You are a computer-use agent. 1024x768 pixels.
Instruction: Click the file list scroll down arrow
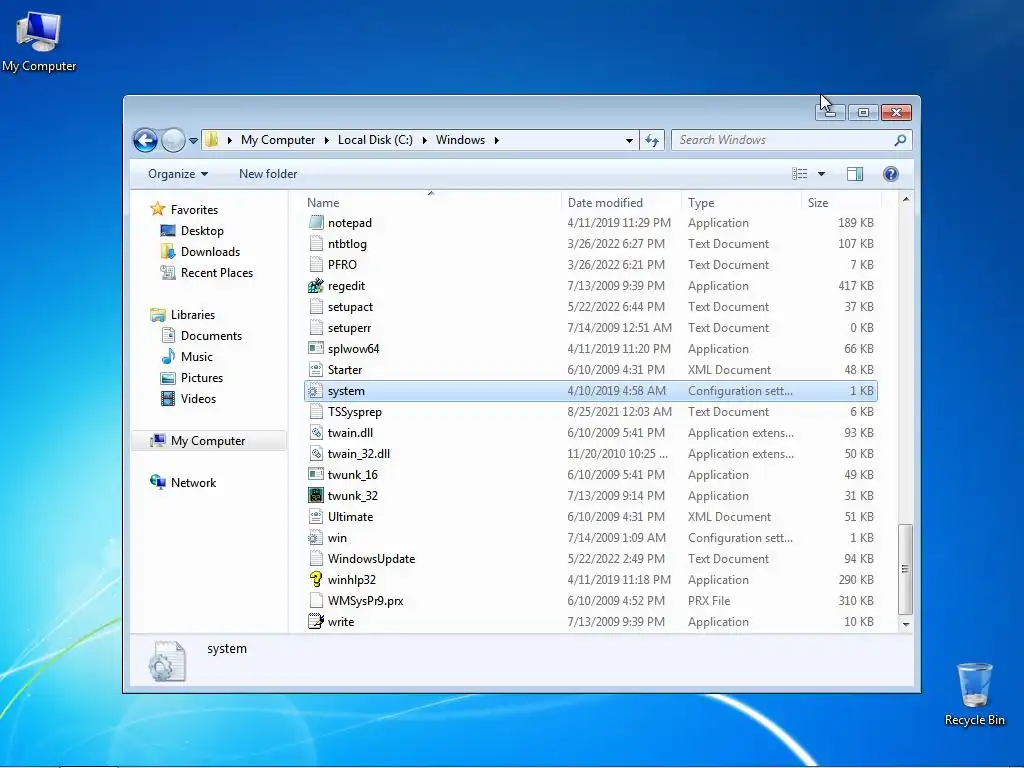click(905, 624)
